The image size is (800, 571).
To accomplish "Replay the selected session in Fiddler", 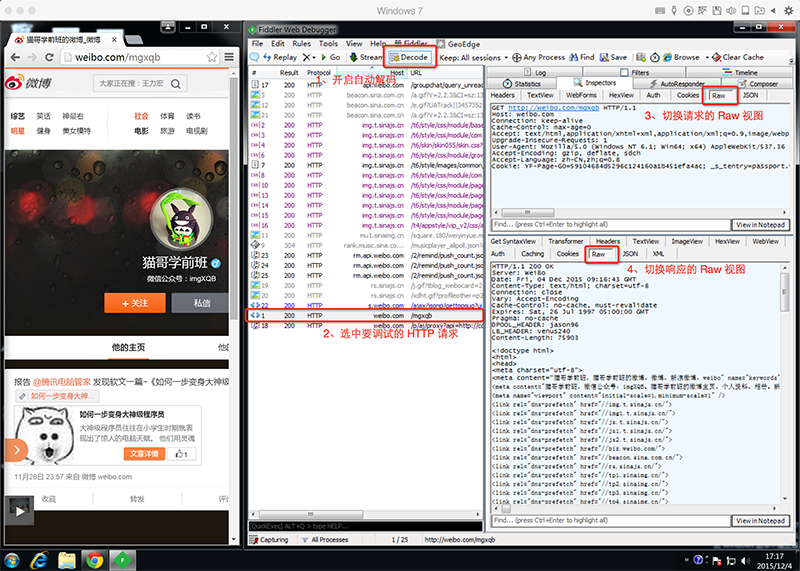I will pyautogui.click(x=280, y=57).
